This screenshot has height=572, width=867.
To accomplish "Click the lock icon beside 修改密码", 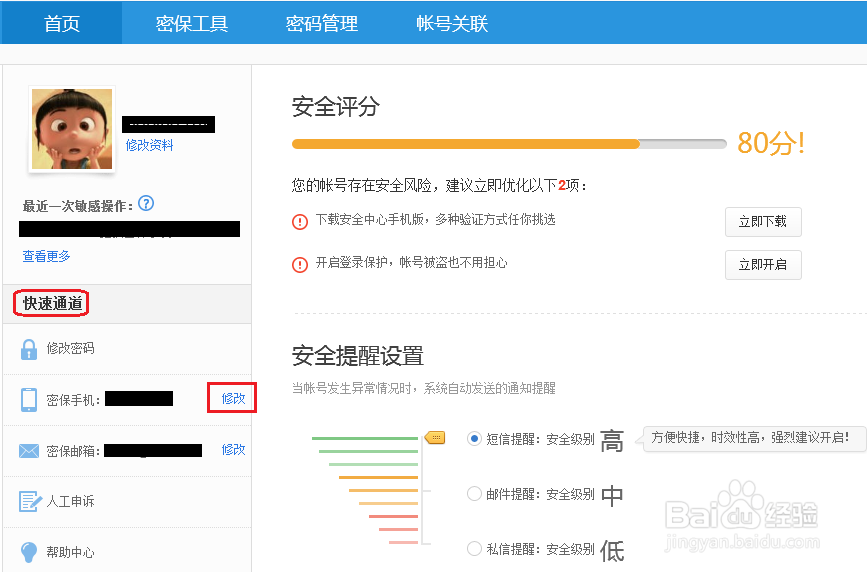I will (x=29, y=349).
